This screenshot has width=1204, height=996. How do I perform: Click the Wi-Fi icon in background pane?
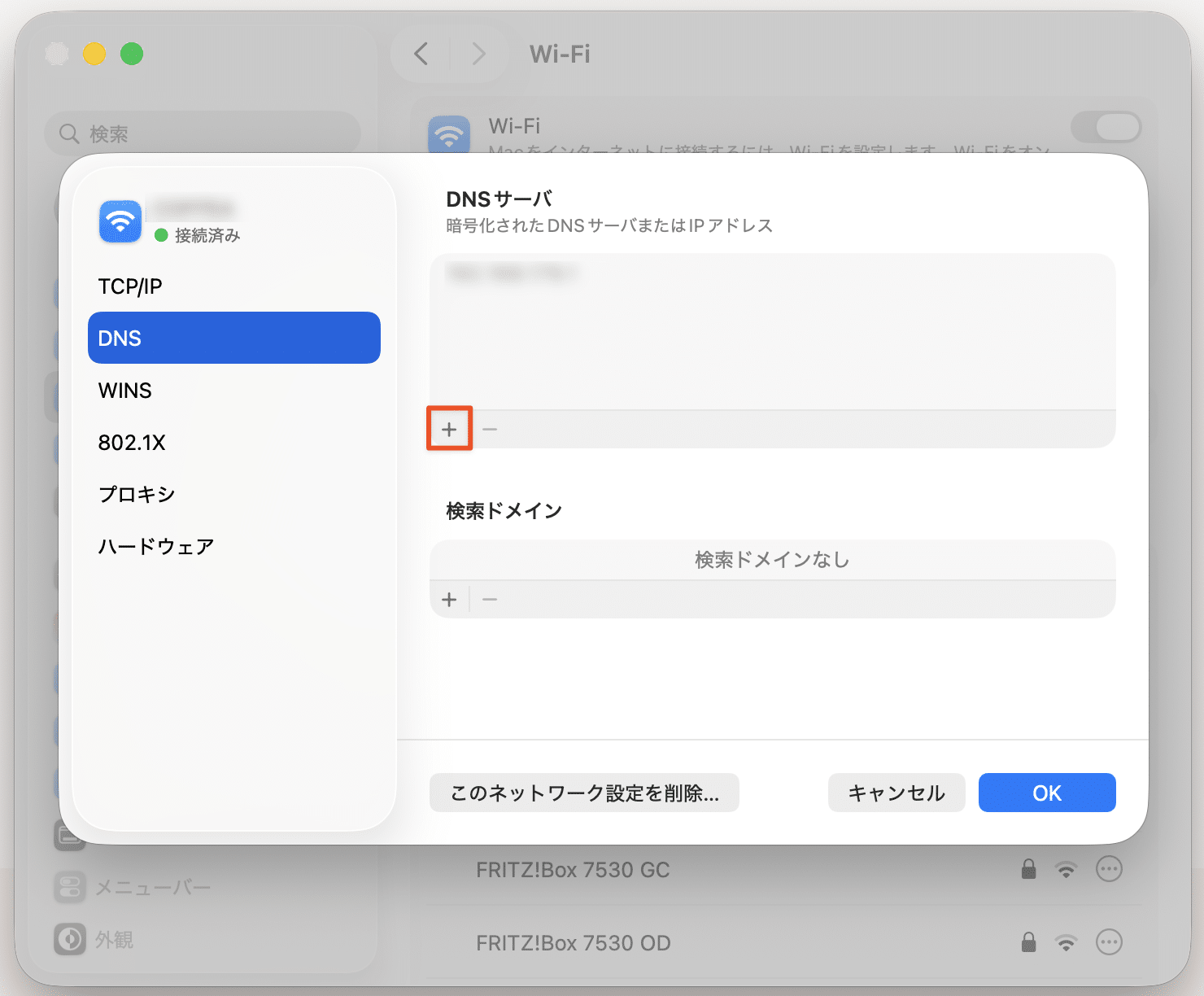point(449,135)
